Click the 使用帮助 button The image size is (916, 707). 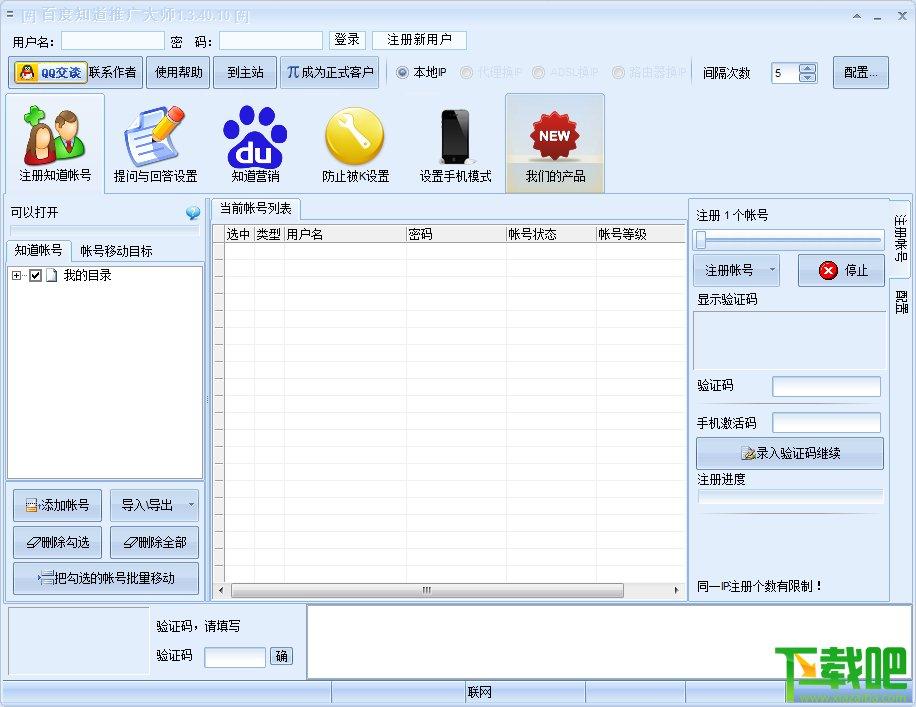(x=178, y=72)
